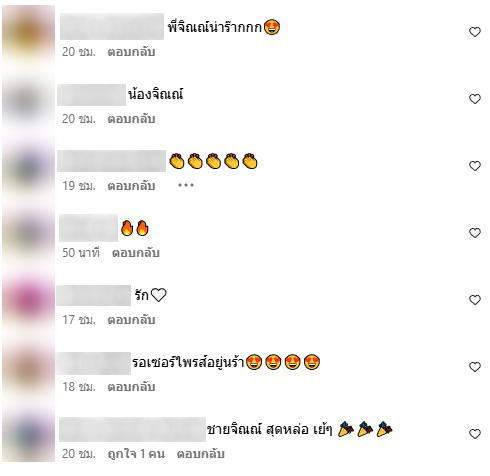Tap heart beside 'รอเซอร์ไพรส์อยู่นร้า' comment

(475, 367)
